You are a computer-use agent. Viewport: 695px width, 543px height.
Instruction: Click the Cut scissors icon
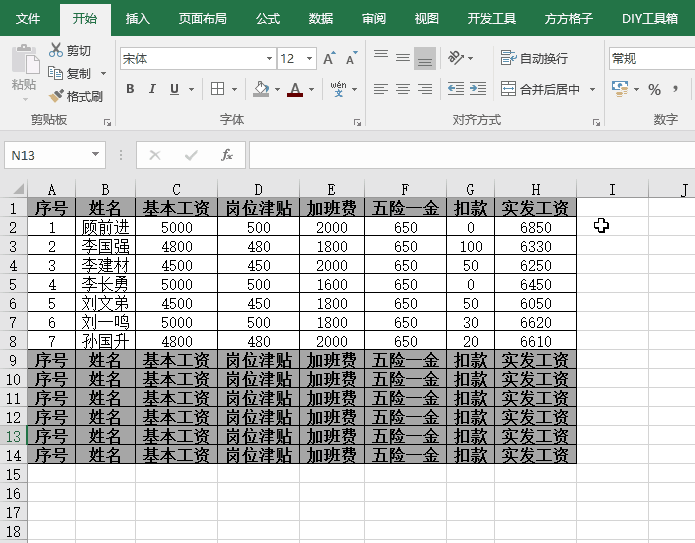click(x=56, y=50)
